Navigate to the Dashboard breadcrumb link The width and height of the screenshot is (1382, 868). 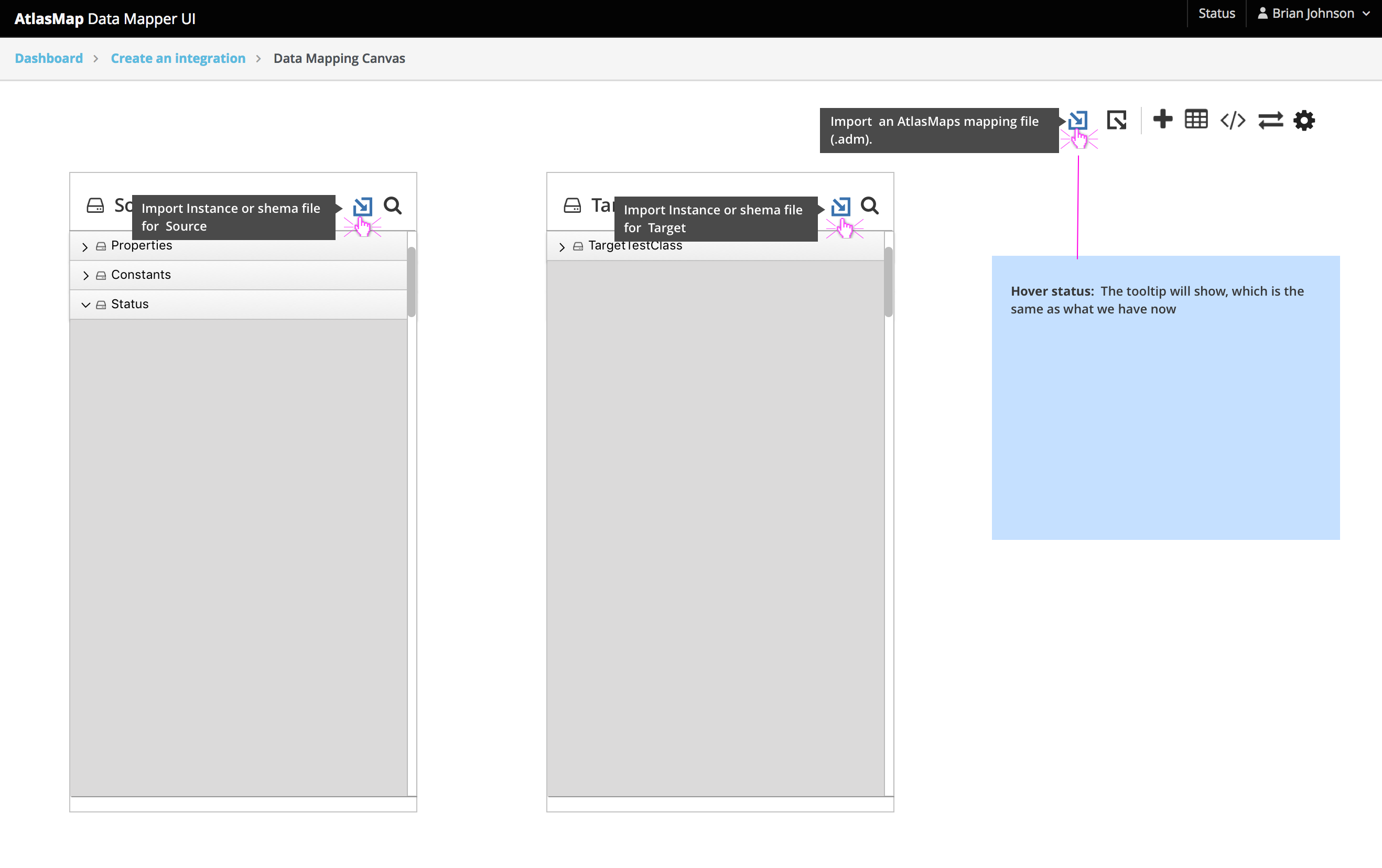(x=48, y=58)
